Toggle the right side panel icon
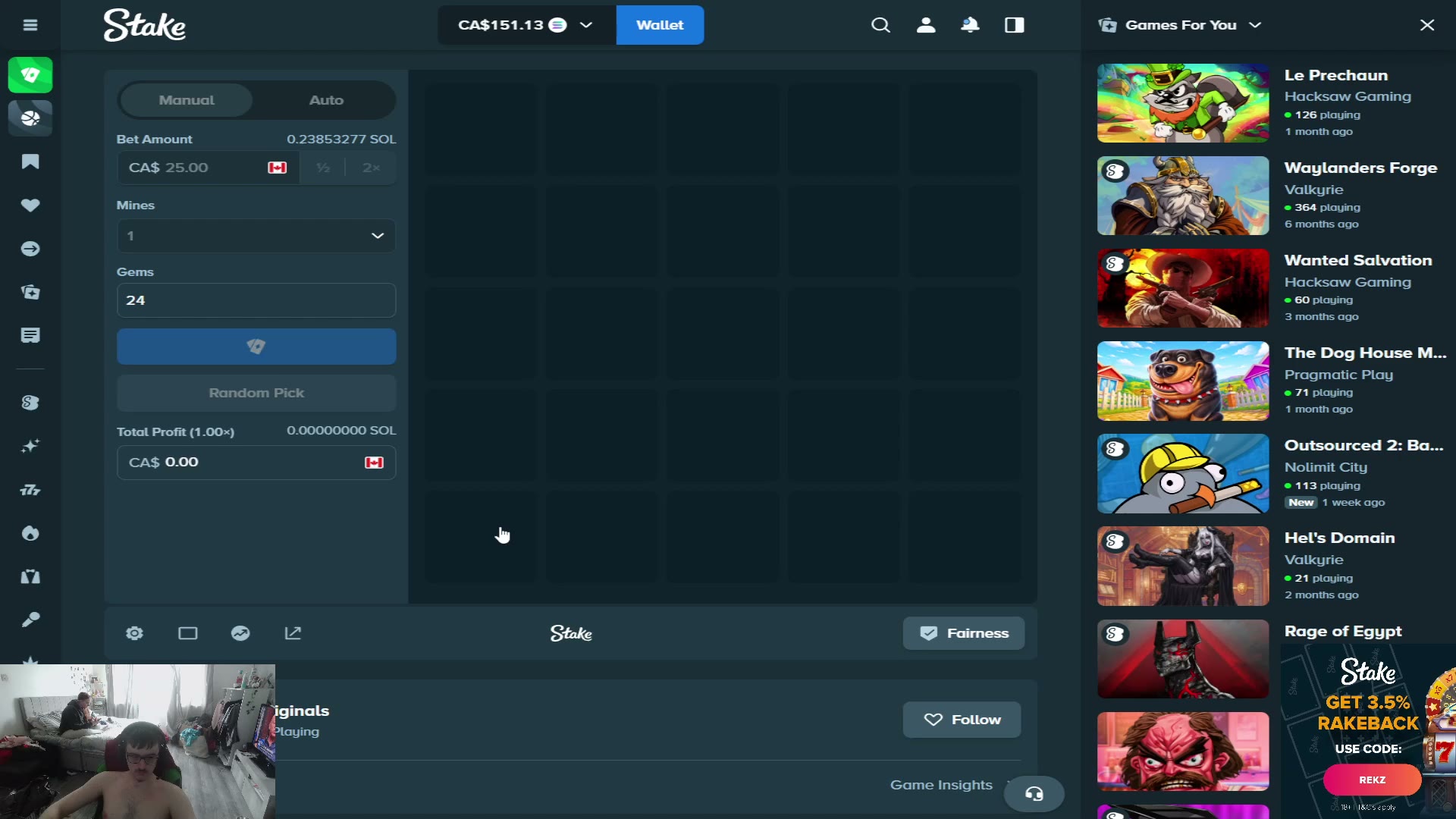This screenshot has height=819, width=1456. pos(1015,25)
